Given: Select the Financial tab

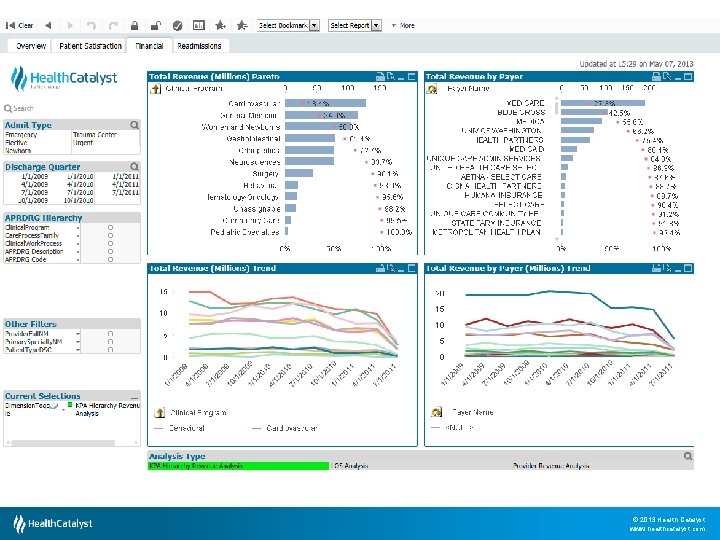Looking at the screenshot, I should tap(149, 46).
